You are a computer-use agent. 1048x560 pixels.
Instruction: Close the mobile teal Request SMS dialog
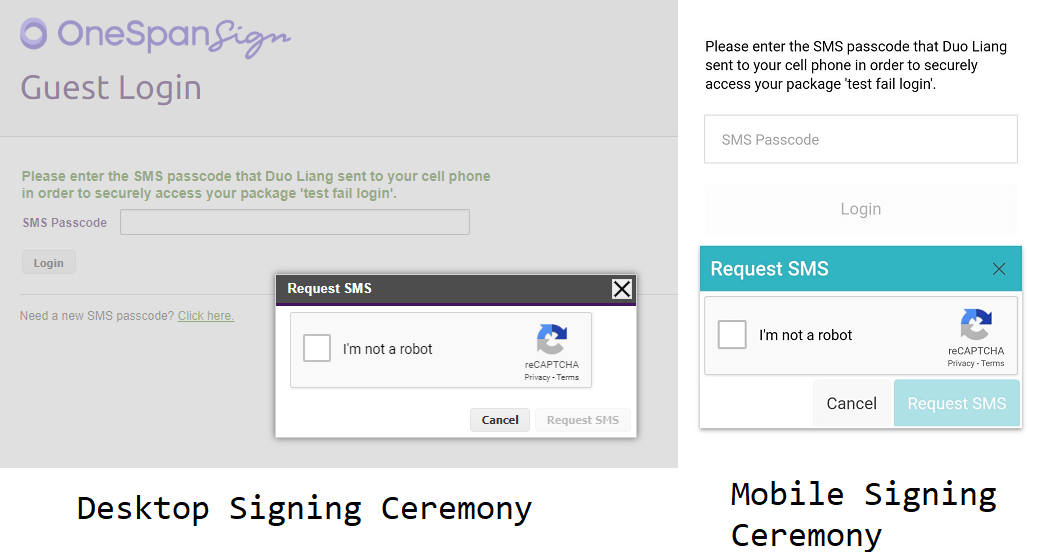click(x=999, y=269)
